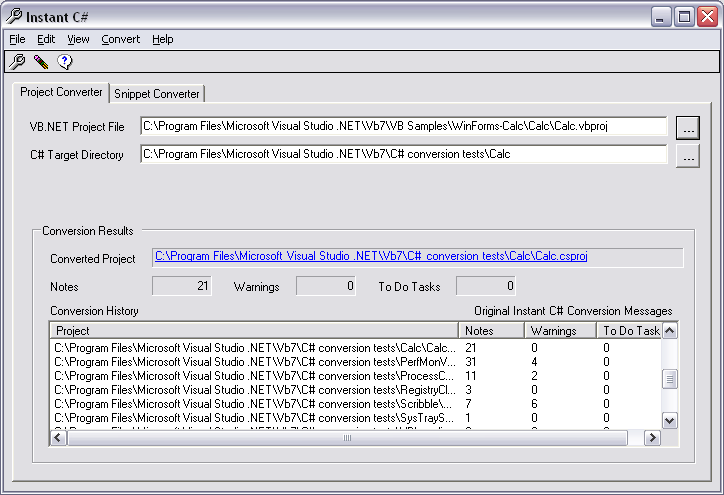Click the Instant C# title bar wrench icon
Image resolution: width=724 pixels, height=495 pixels.
point(14,16)
